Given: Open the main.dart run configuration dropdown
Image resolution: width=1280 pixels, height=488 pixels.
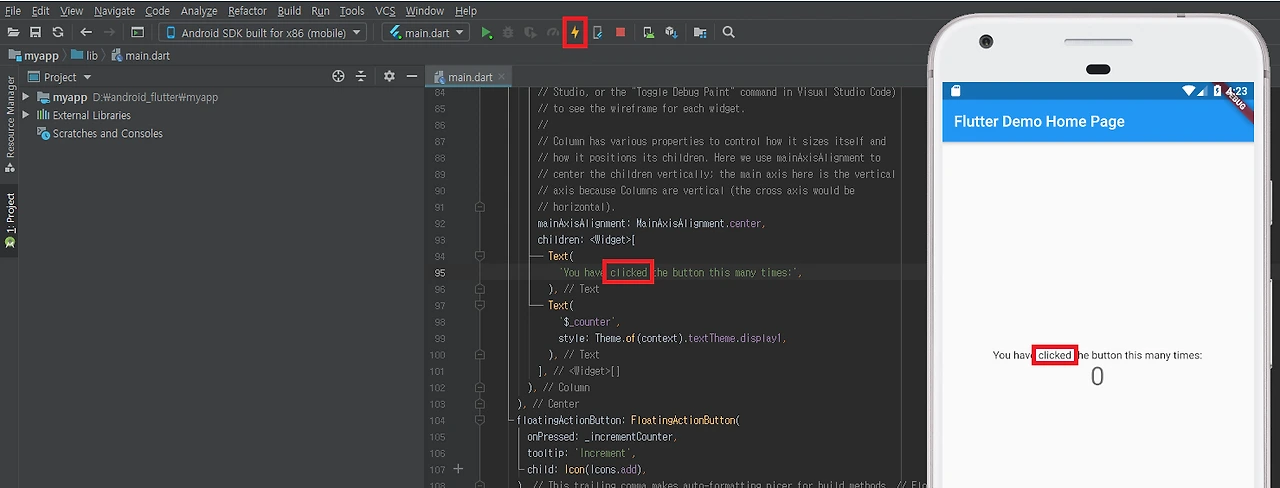Looking at the screenshot, I should (x=427, y=33).
